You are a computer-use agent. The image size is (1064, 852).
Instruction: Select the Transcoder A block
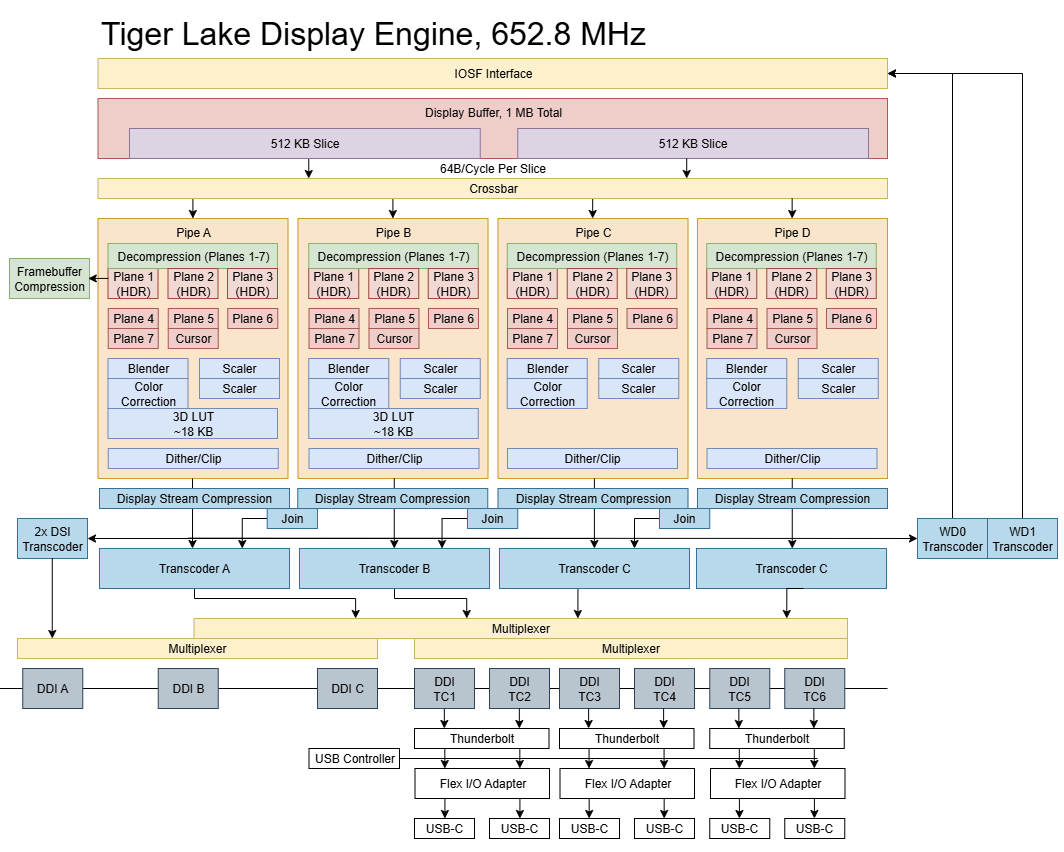tap(194, 568)
